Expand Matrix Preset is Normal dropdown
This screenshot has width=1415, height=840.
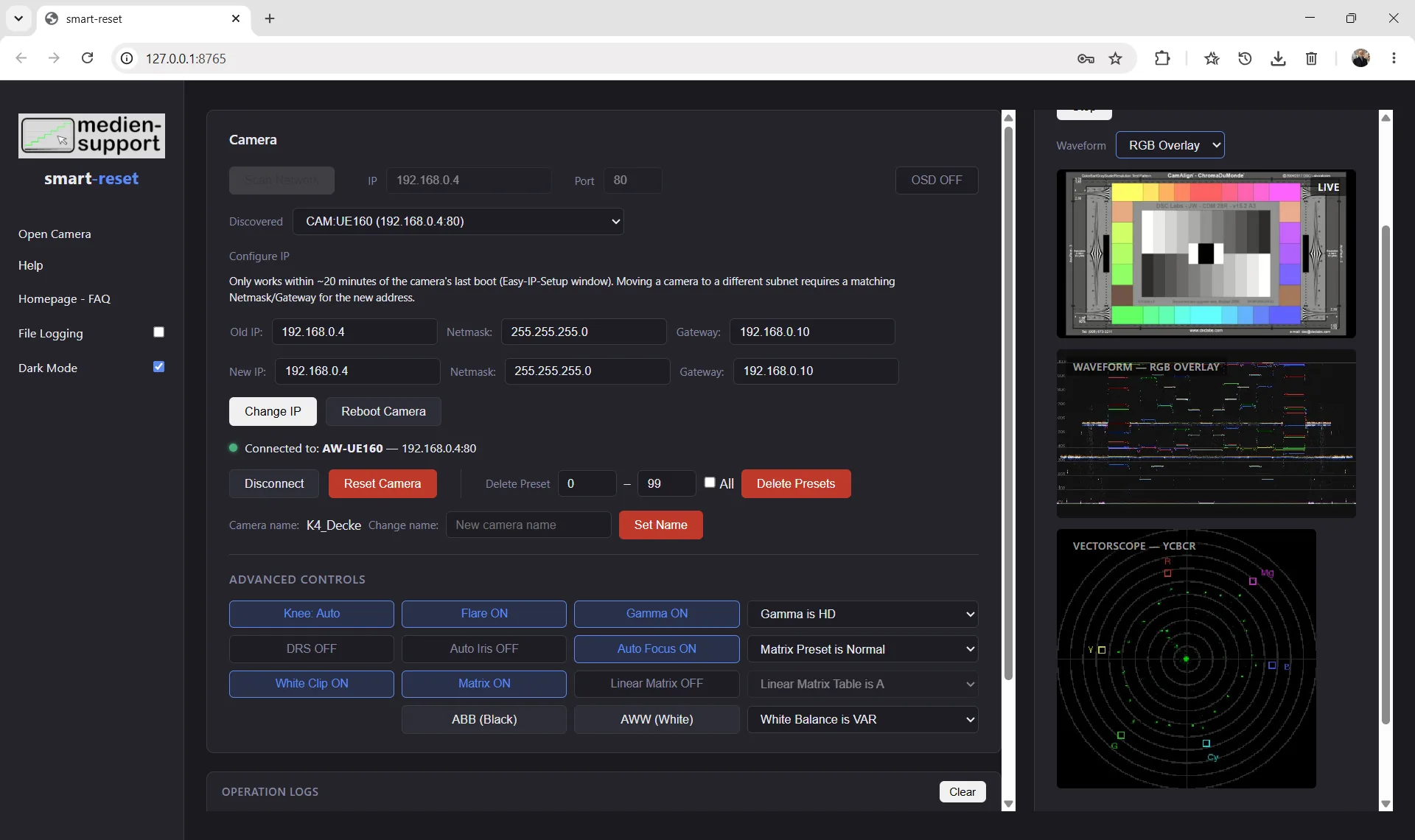[863, 649]
